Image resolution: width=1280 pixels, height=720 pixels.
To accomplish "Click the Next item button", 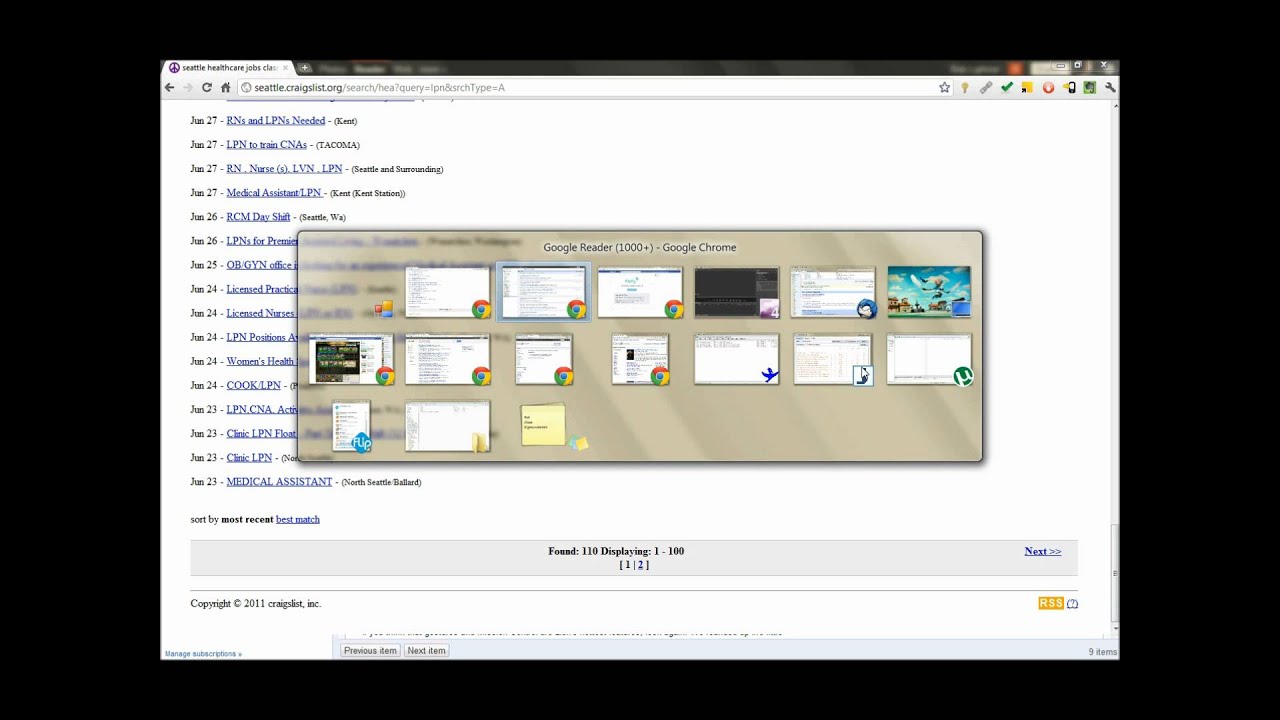I will click(426, 651).
